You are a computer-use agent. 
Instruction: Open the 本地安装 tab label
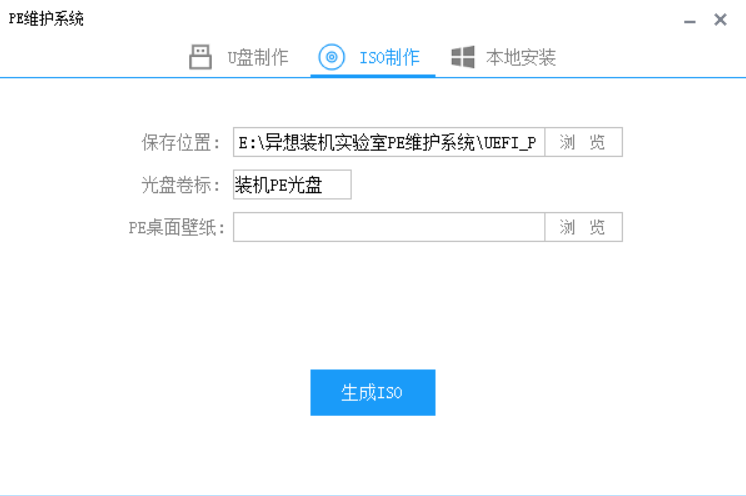click(x=520, y=58)
